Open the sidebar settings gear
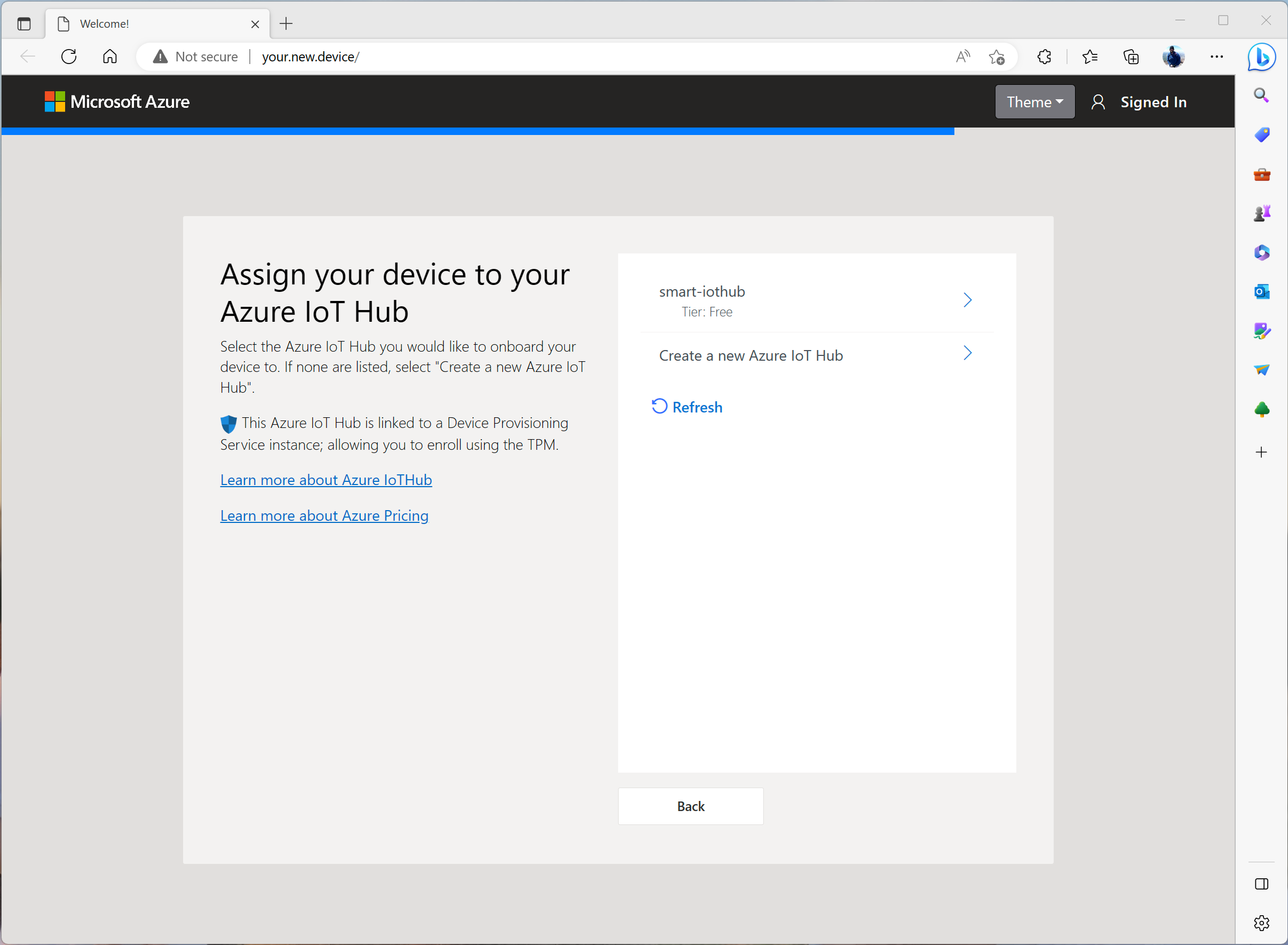 pyautogui.click(x=1262, y=923)
